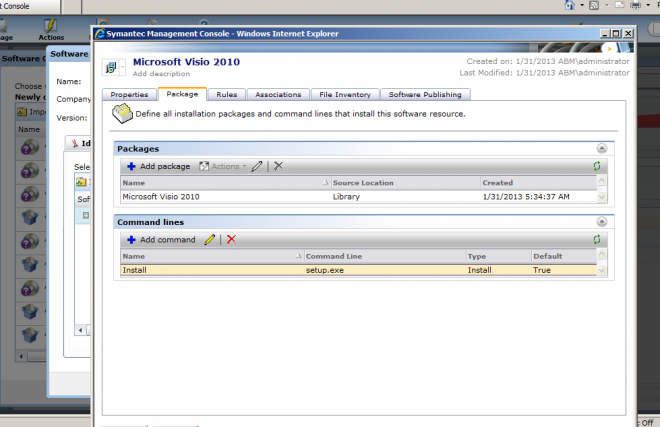Open the dropdown arrow next to resource icon
660x427 pixels.
(x=122, y=67)
